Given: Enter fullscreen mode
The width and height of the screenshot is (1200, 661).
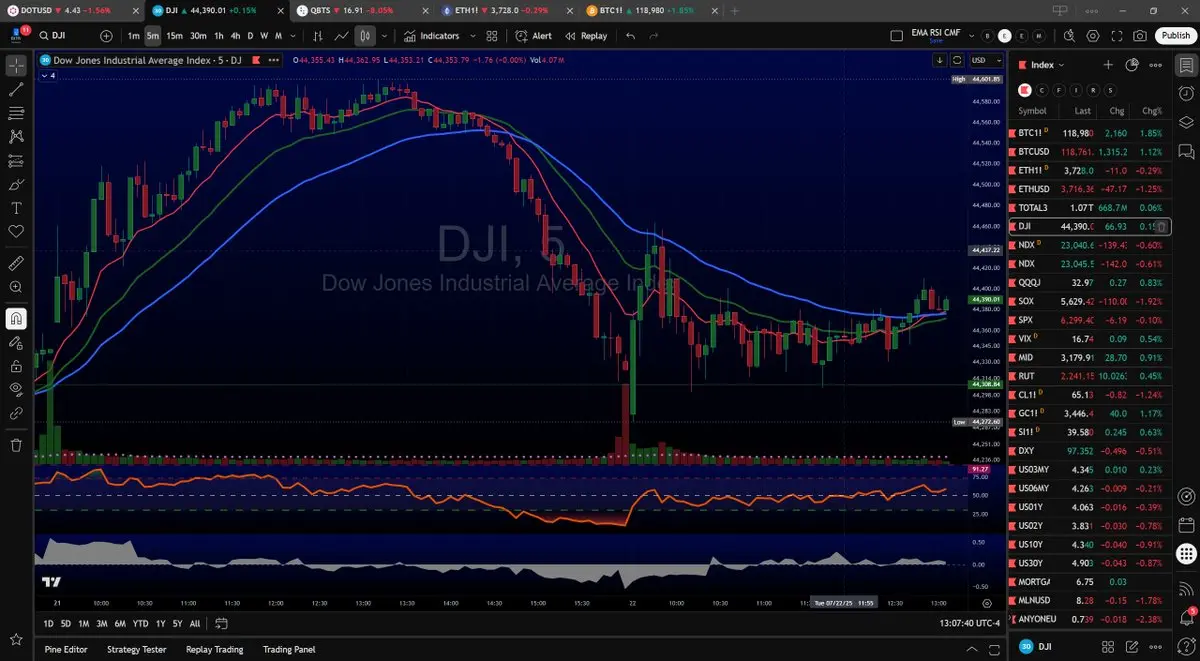Looking at the screenshot, I should coord(1116,36).
